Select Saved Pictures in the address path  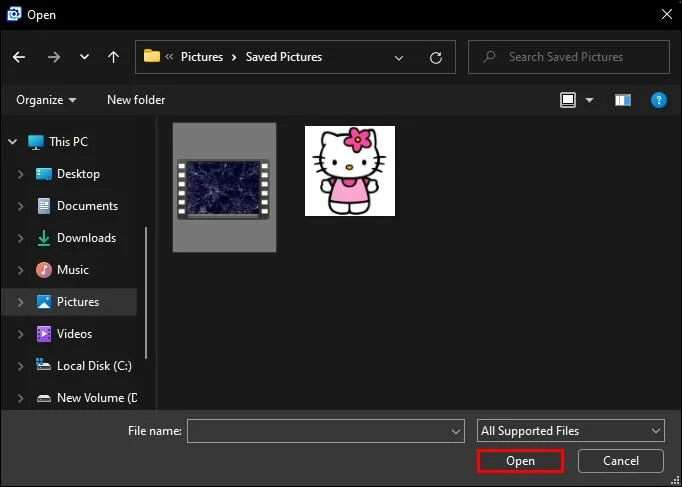point(284,57)
